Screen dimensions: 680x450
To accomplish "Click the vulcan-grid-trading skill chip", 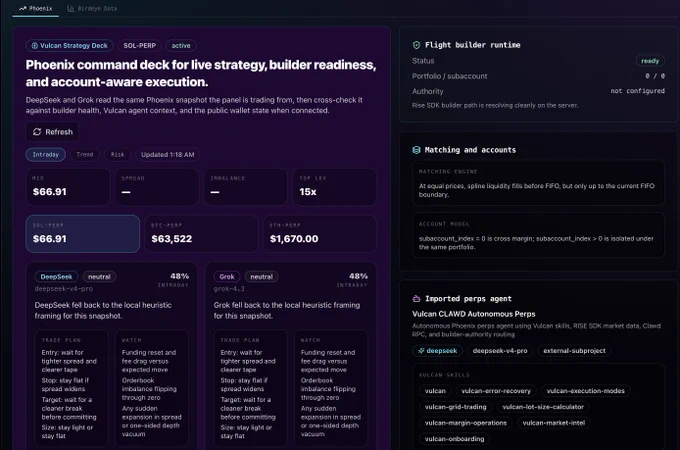I will pos(455,407).
